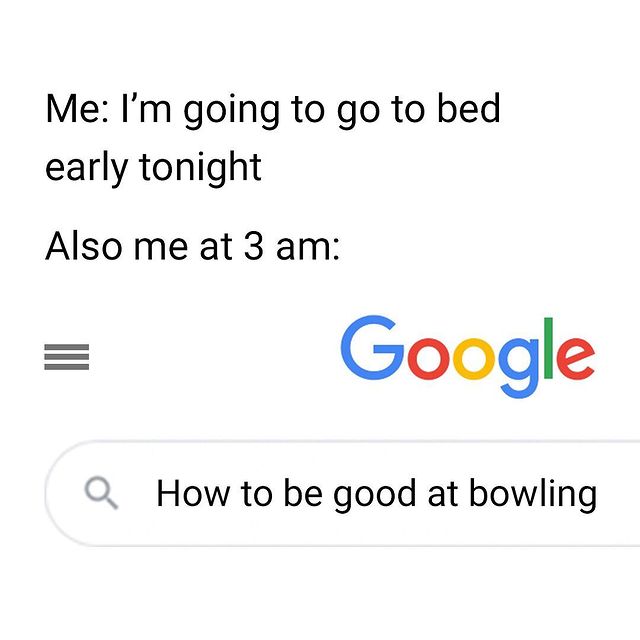Click the Google logo
The height and width of the screenshot is (640, 640).
(x=467, y=356)
